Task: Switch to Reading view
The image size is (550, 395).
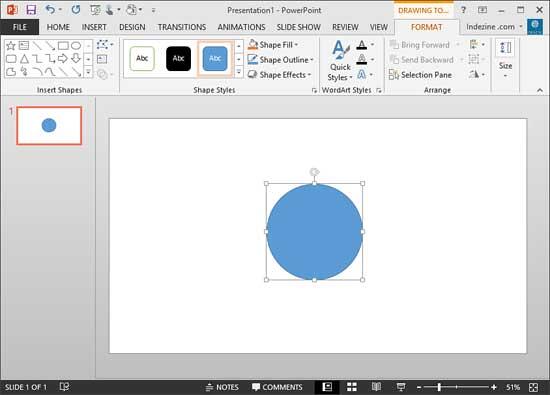Action: point(376,387)
